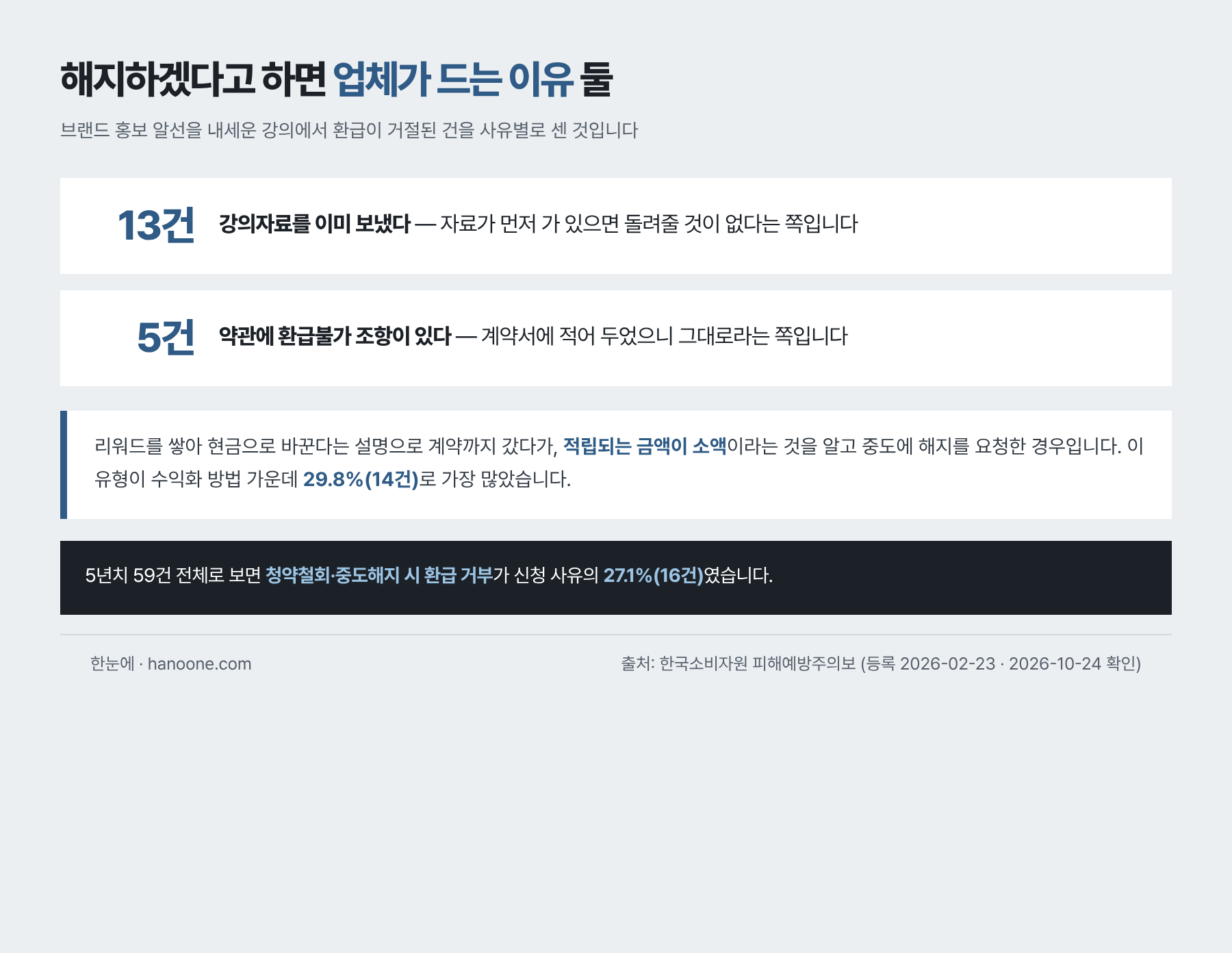Screen dimensions: 1232x953
Task: Open the '한눈에 · hanoone.com' footer credit
Action: tap(171, 664)
